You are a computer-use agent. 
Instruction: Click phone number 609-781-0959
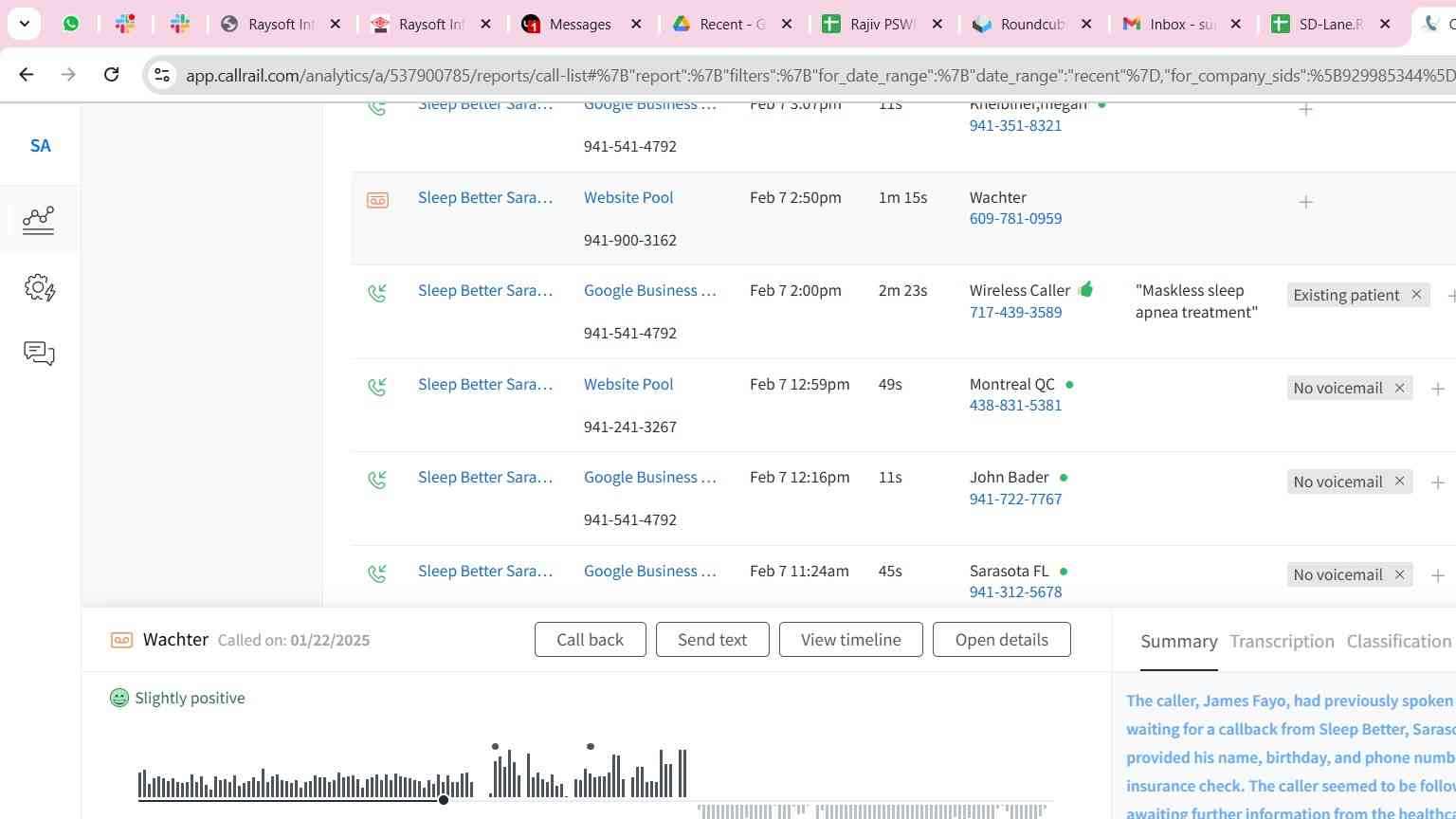point(1015,218)
